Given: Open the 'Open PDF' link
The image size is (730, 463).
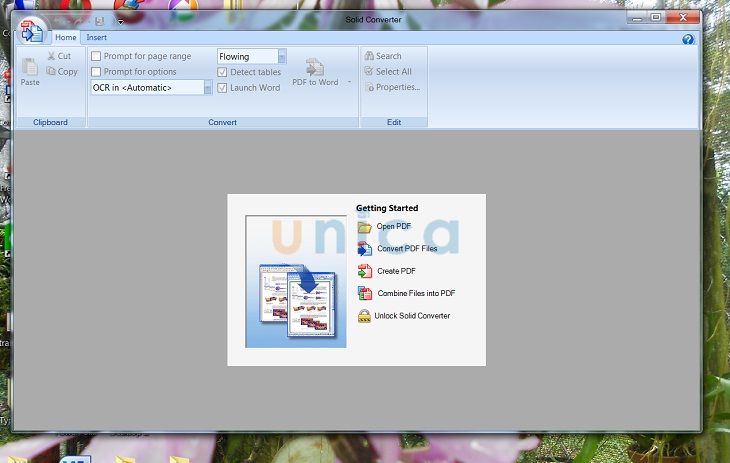Looking at the screenshot, I should point(394,226).
